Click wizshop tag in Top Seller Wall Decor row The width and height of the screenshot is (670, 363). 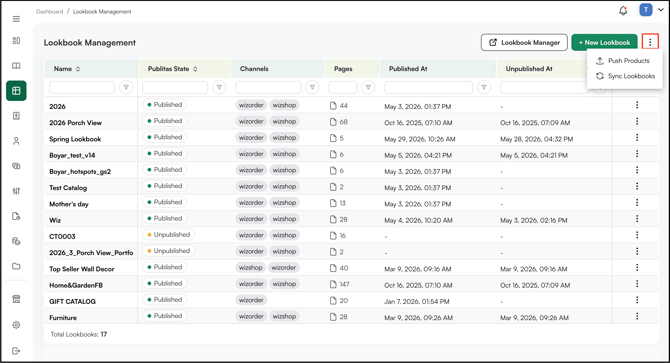pos(250,268)
